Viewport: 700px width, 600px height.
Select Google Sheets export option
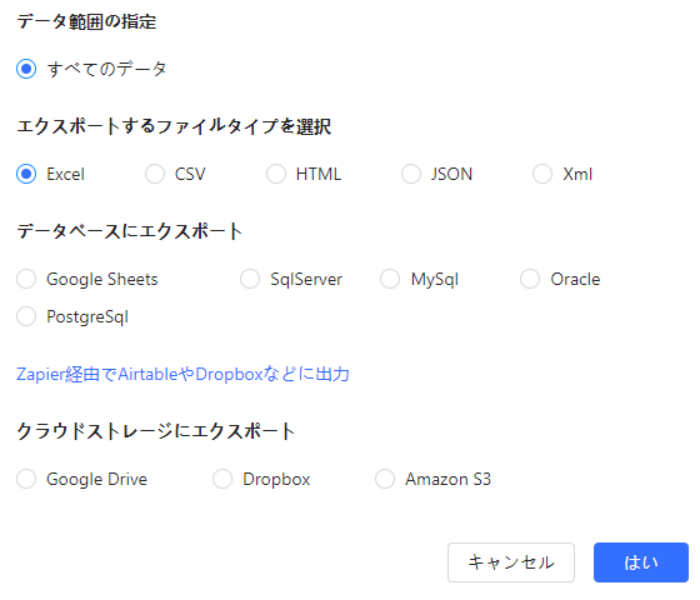point(27,279)
